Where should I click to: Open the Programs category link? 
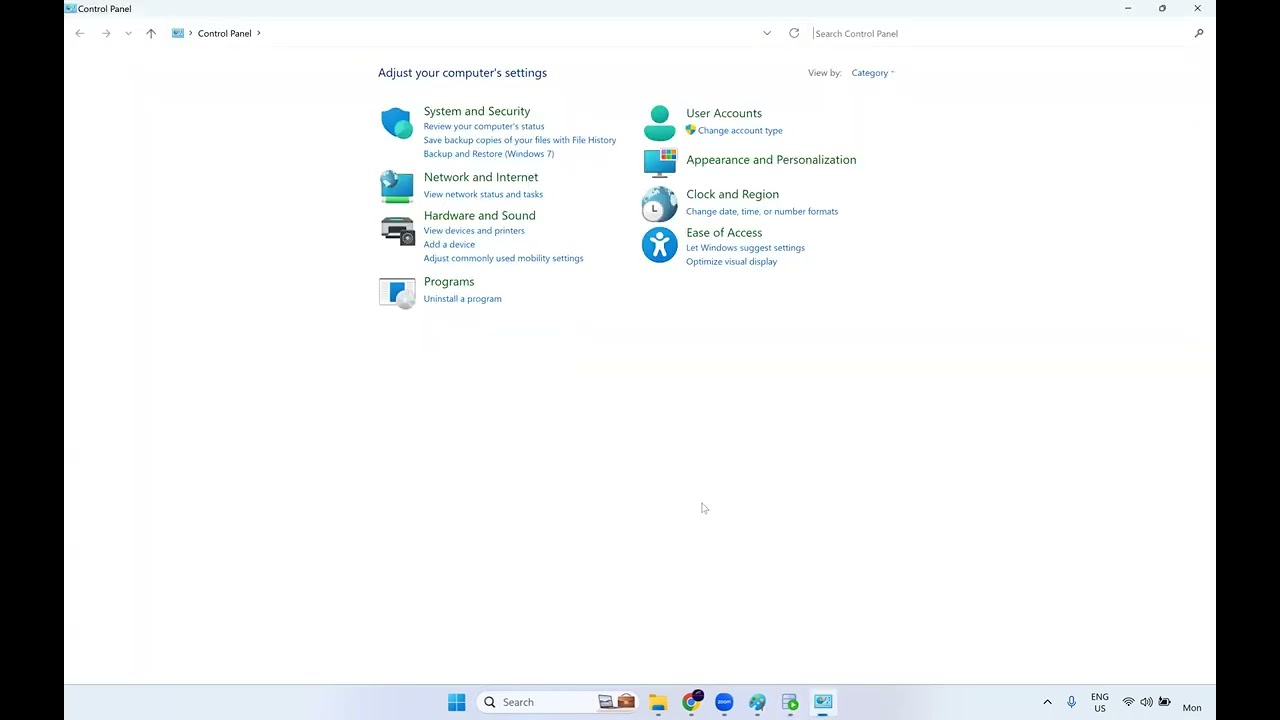pos(449,281)
